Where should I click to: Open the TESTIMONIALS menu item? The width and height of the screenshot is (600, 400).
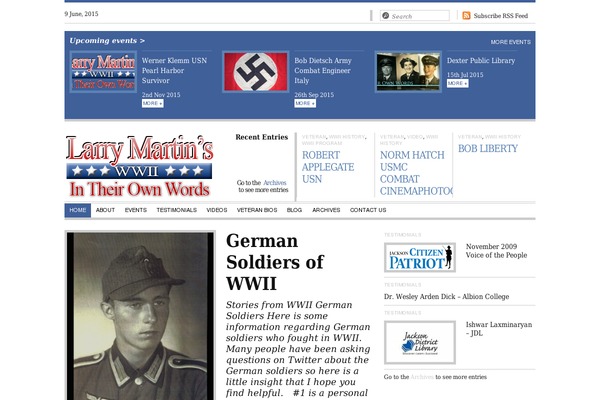click(176, 210)
